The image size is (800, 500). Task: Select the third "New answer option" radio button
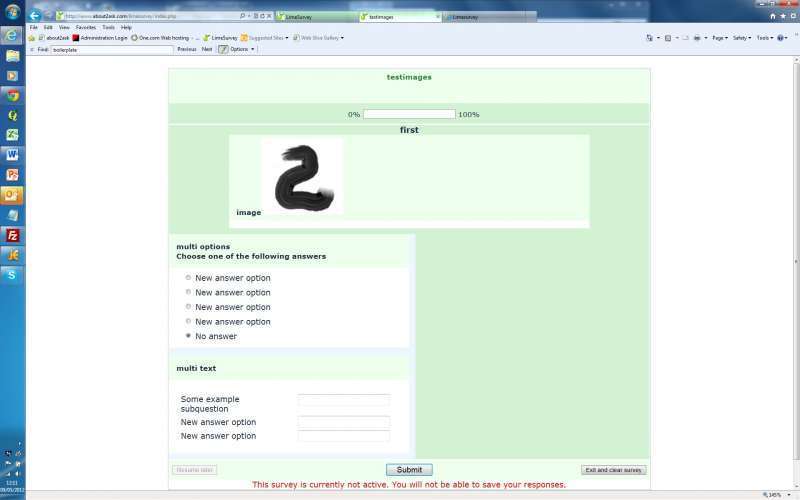coord(188,307)
